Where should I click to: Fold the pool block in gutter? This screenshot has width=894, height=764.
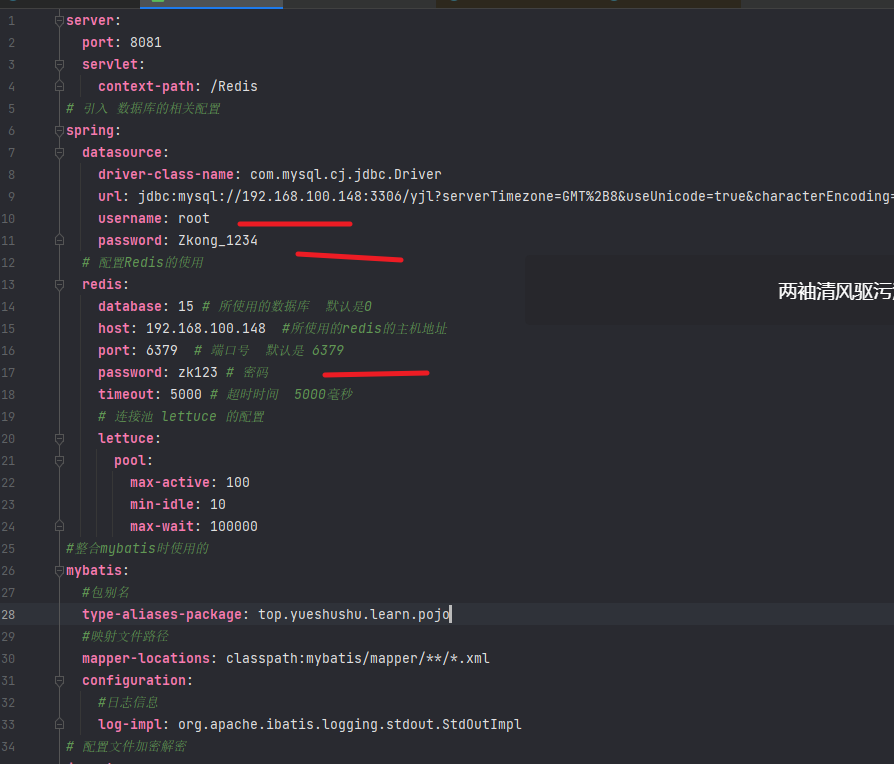click(59, 461)
